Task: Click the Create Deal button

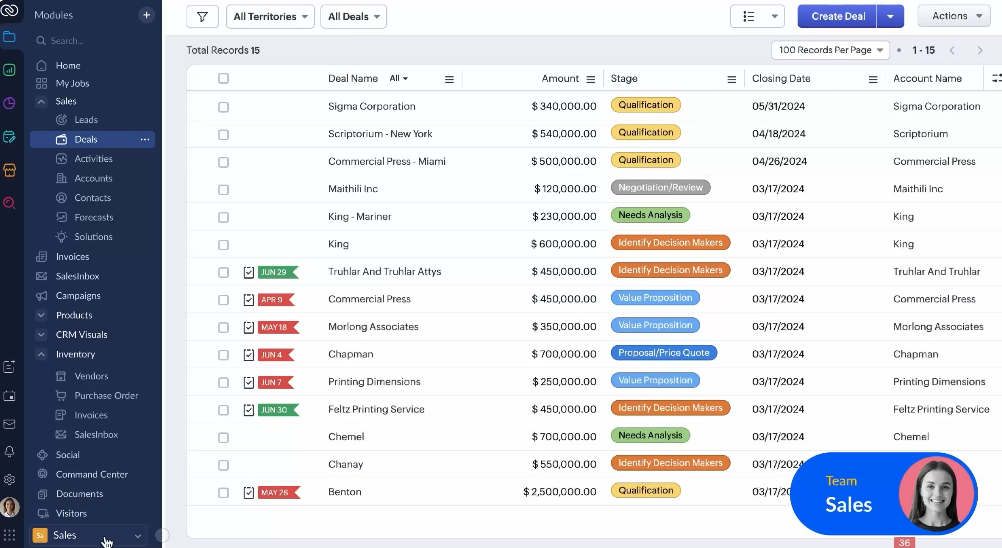Action: tap(838, 17)
